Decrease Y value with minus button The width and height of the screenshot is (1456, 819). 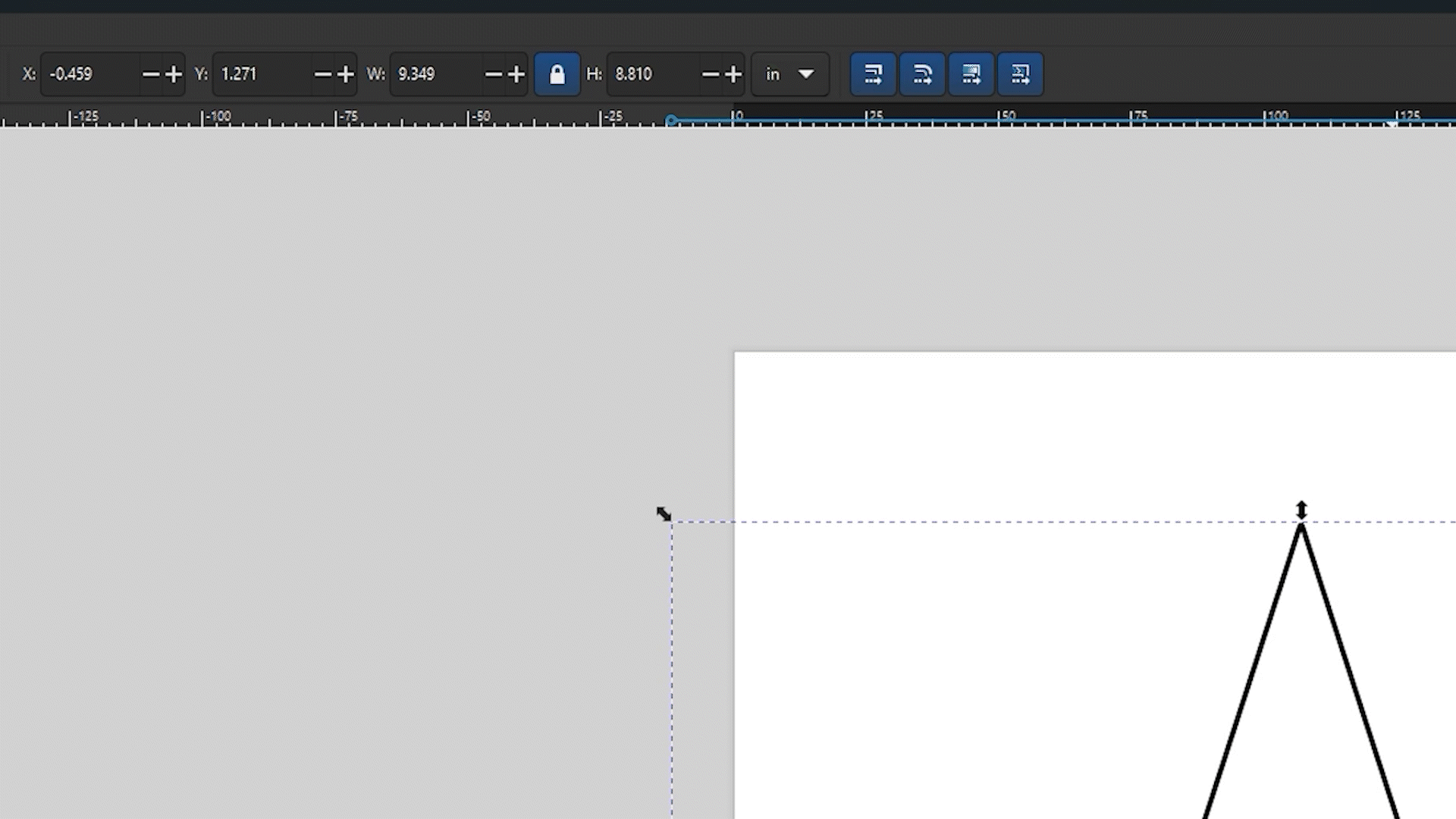pyautogui.click(x=322, y=74)
